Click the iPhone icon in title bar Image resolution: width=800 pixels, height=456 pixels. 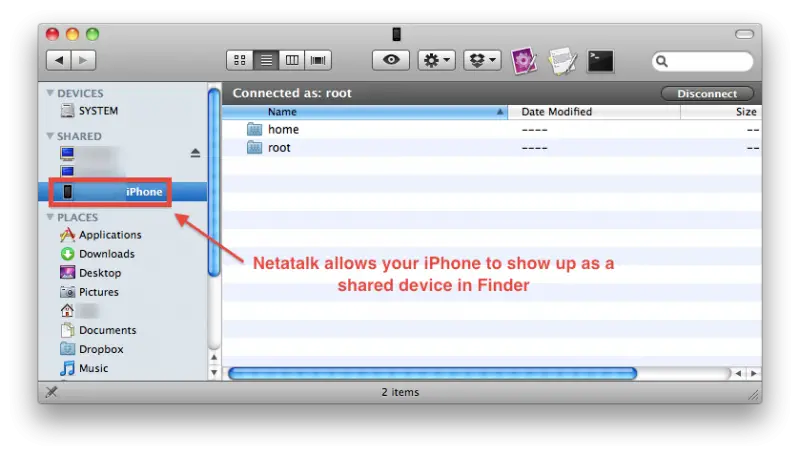pos(396,34)
